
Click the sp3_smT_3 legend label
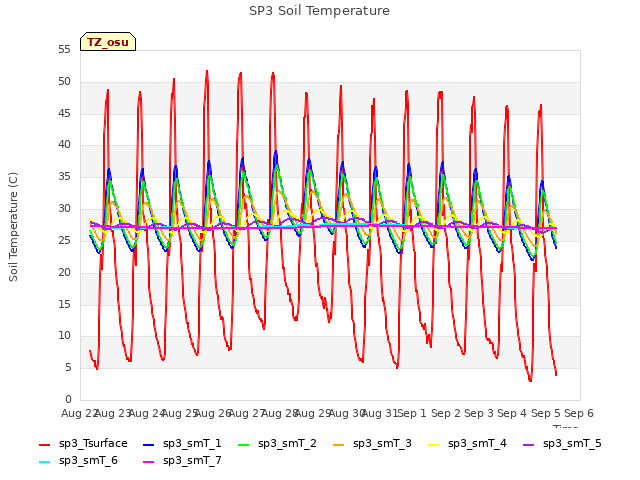tap(382, 443)
